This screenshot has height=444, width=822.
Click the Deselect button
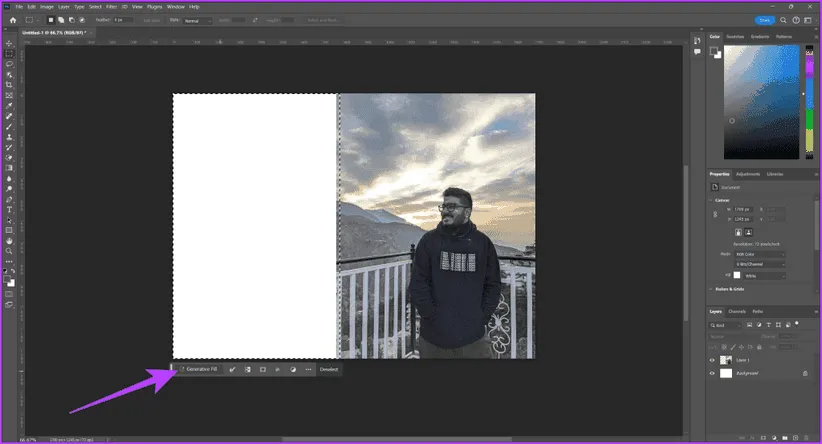pos(329,369)
